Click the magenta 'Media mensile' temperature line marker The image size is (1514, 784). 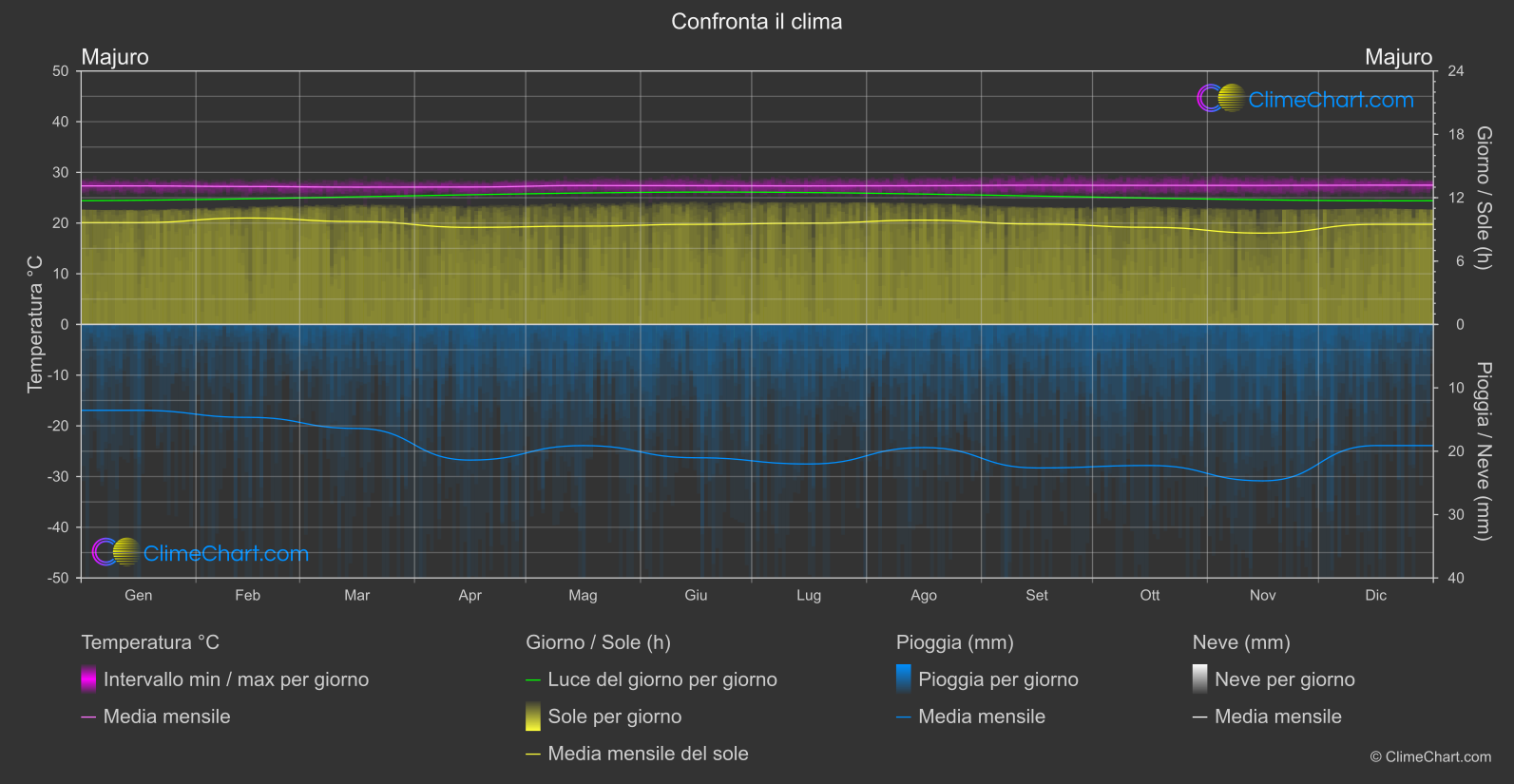point(88,717)
